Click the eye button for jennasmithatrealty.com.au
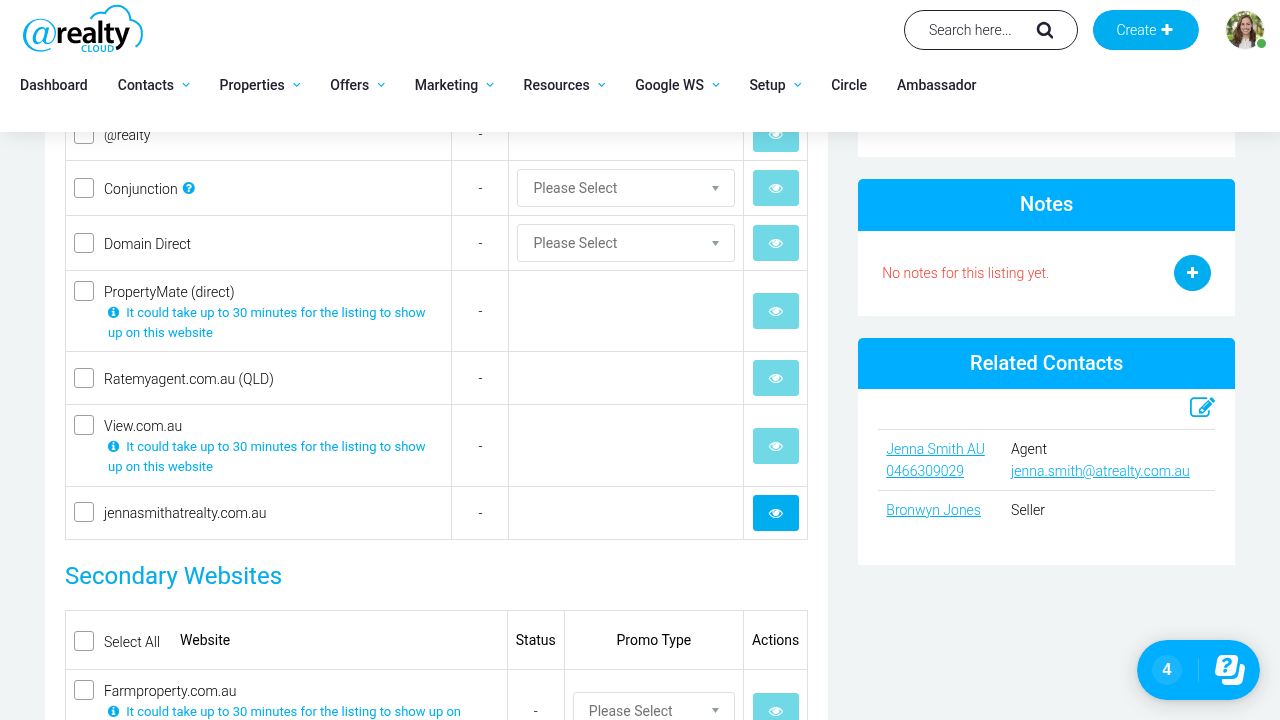1280x720 pixels. [x=776, y=513]
